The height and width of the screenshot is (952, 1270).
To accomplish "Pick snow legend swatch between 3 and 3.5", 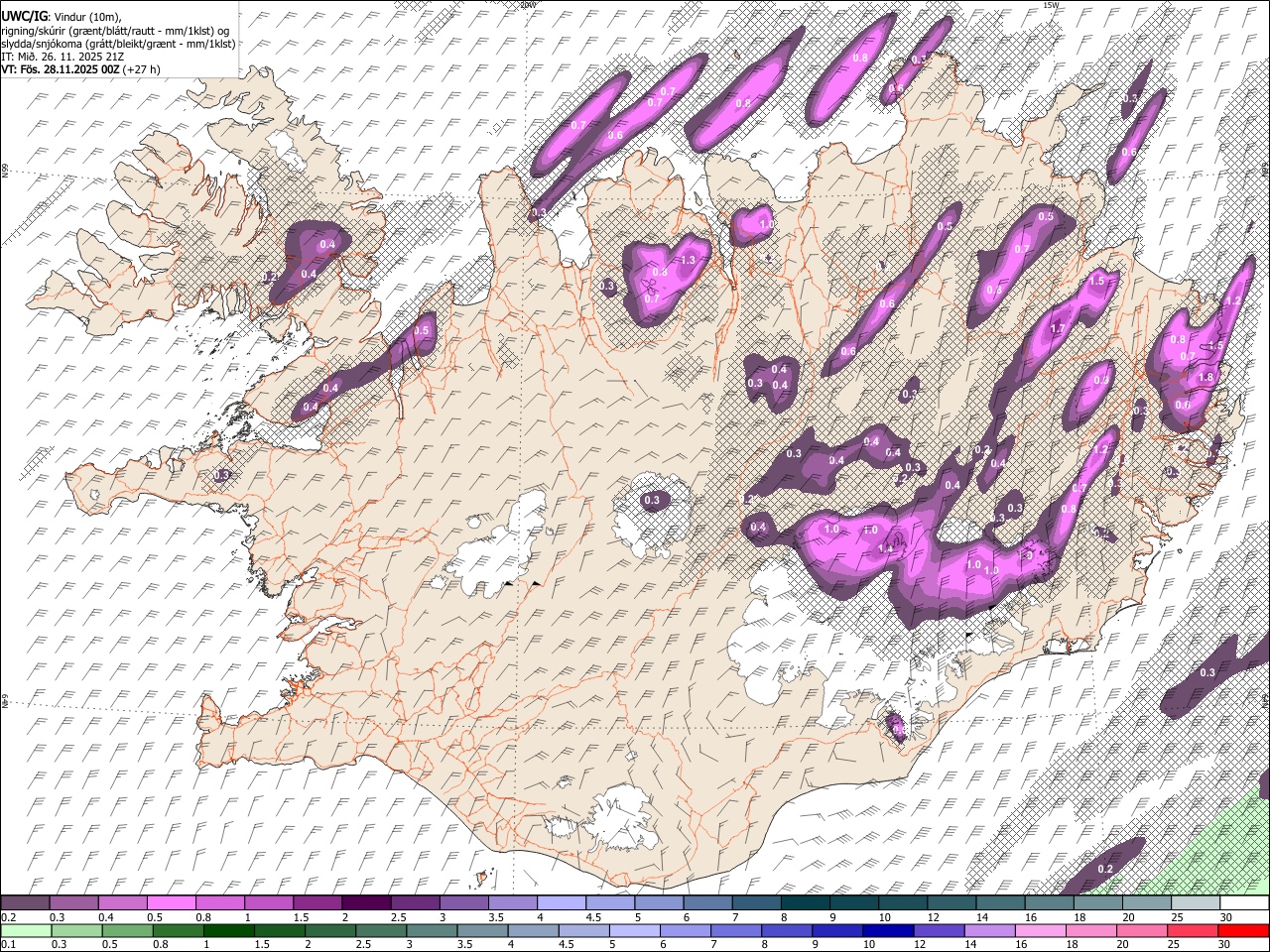I will 463,902.
